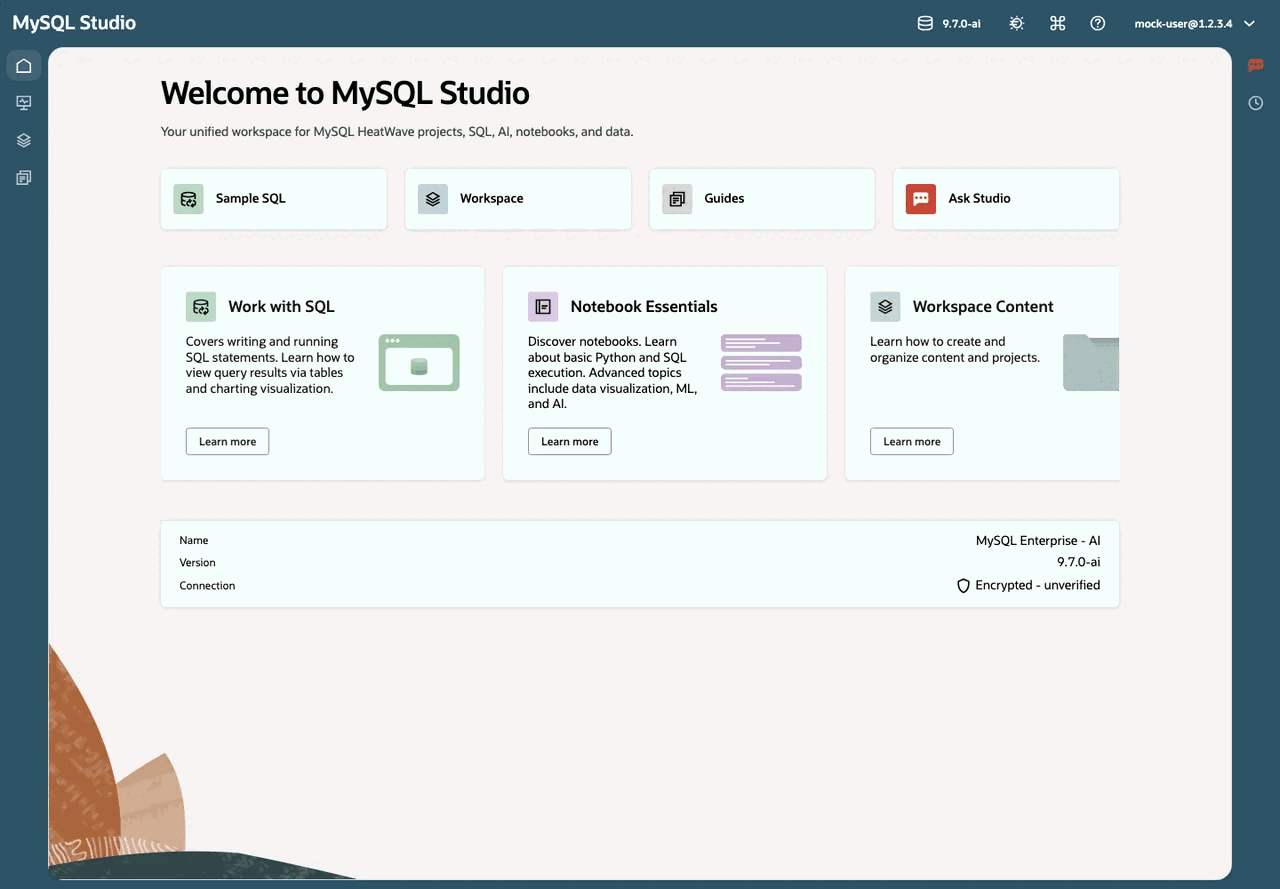Click the Work with SQL heading
Image resolution: width=1280 pixels, height=889 pixels.
pyautogui.click(x=281, y=307)
